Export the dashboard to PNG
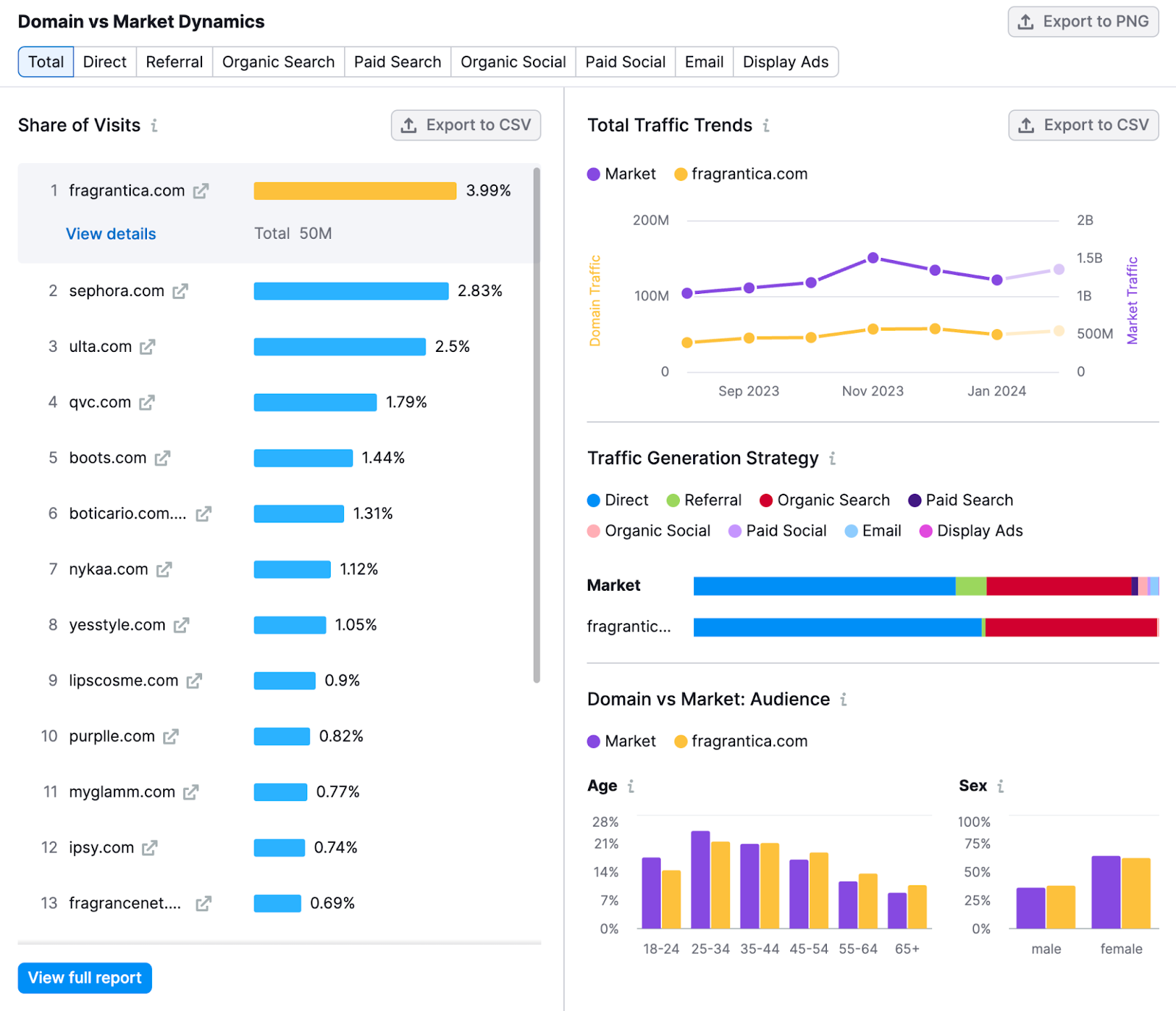Image resolution: width=1176 pixels, height=1011 pixels. [1083, 21]
